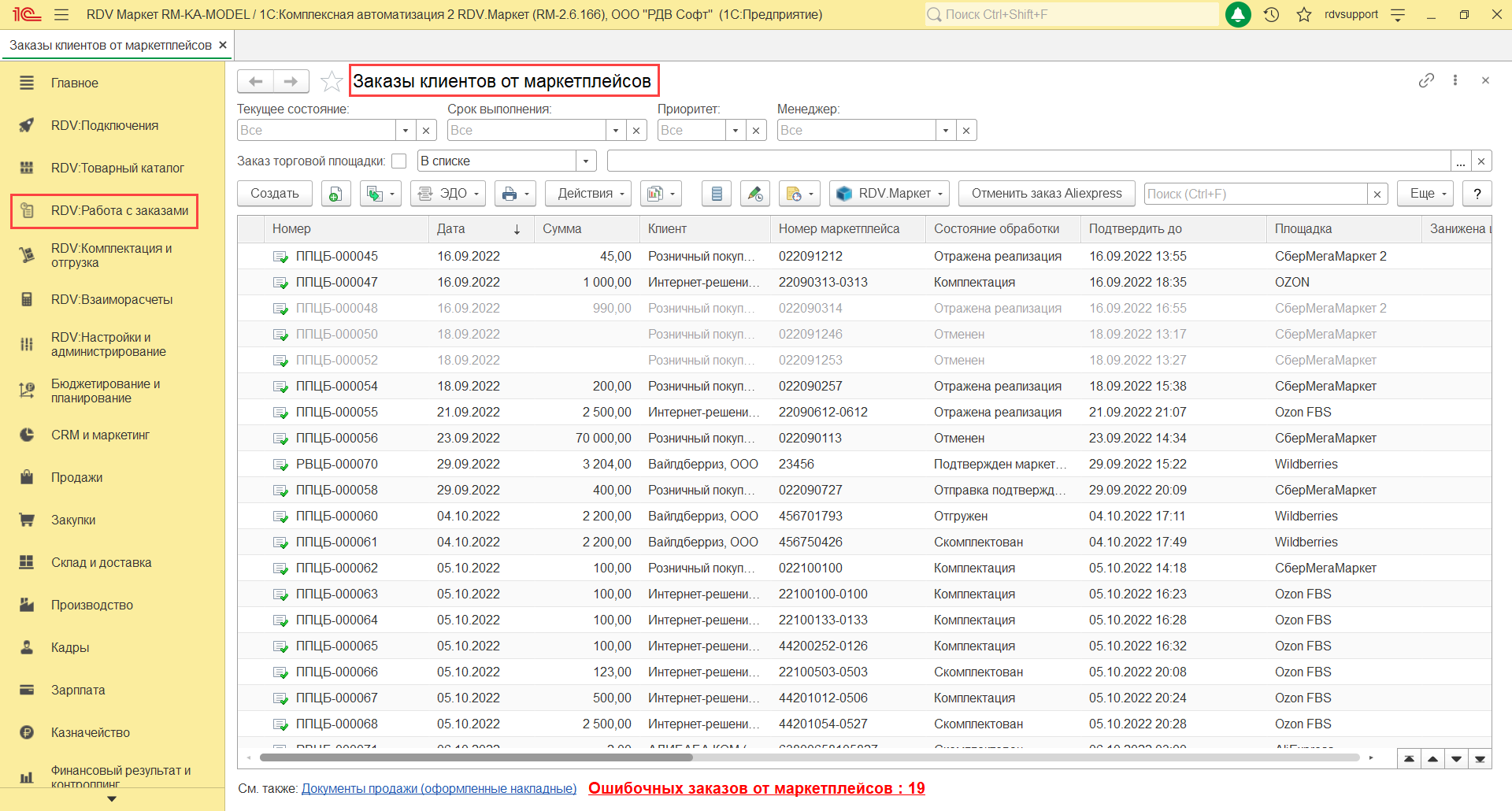Select CRM и маркетинг in sidebar
The width and height of the screenshot is (1512, 811).
(x=100, y=435)
